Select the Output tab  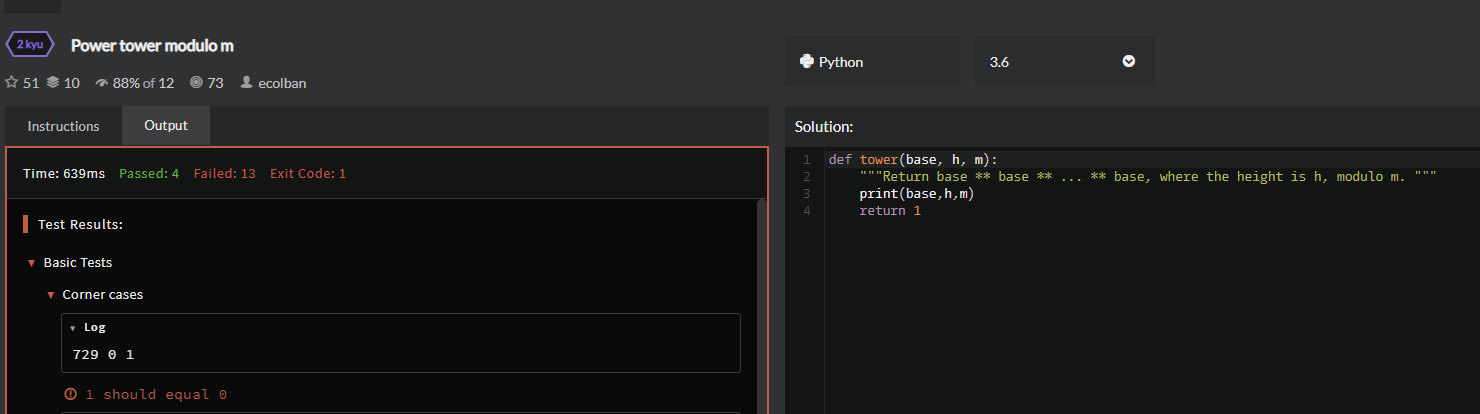166,126
